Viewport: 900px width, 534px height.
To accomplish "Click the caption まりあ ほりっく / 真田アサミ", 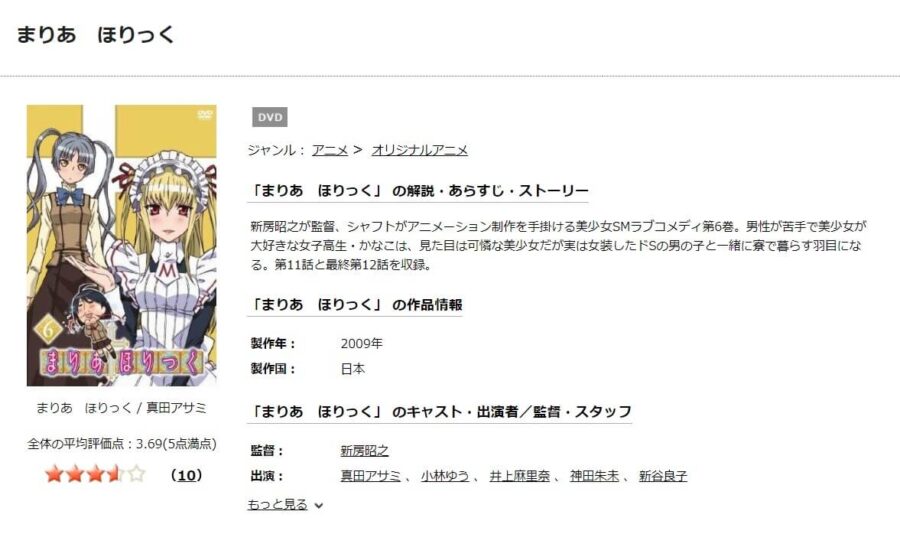I will point(122,408).
